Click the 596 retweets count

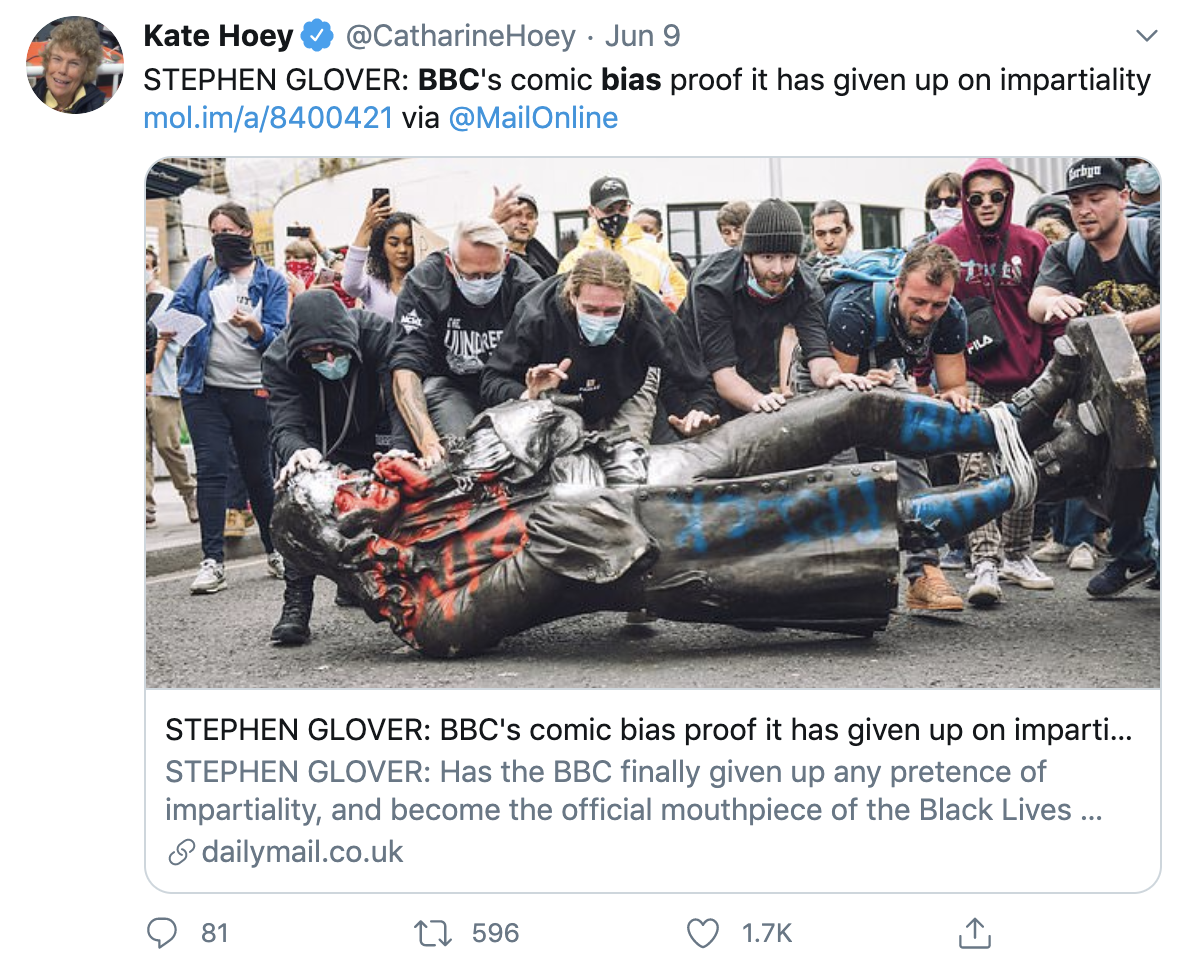coord(495,933)
